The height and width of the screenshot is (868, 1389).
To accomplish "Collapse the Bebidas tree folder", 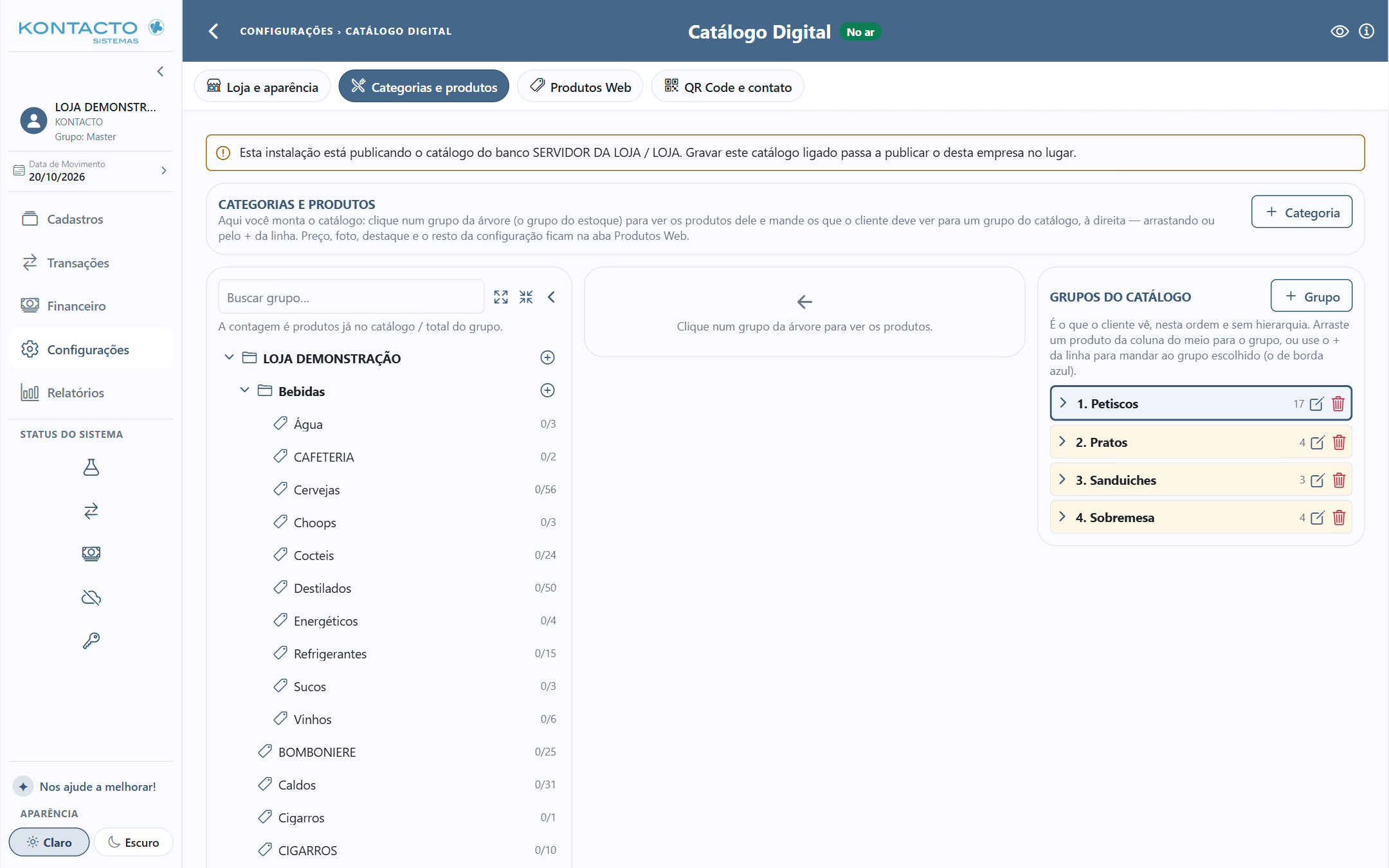I will coord(244,390).
